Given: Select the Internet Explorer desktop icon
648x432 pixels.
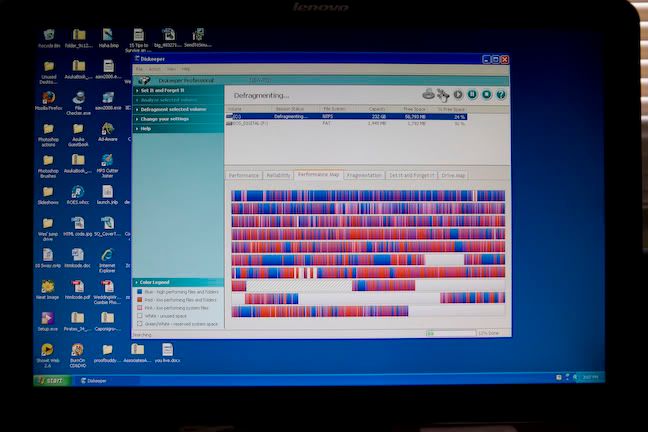Looking at the screenshot, I should pos(107,260).
